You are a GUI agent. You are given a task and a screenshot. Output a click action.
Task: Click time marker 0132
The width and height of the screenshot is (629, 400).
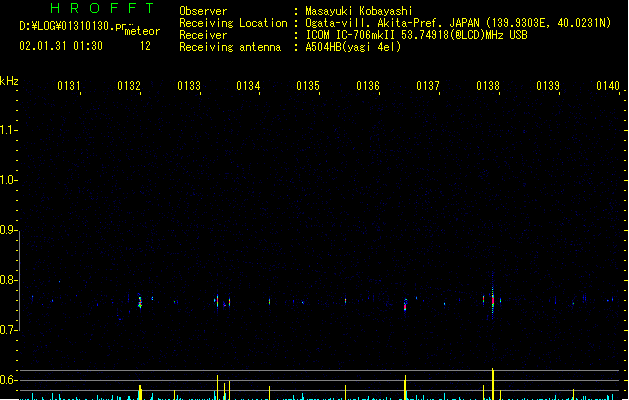pos(129,86)
